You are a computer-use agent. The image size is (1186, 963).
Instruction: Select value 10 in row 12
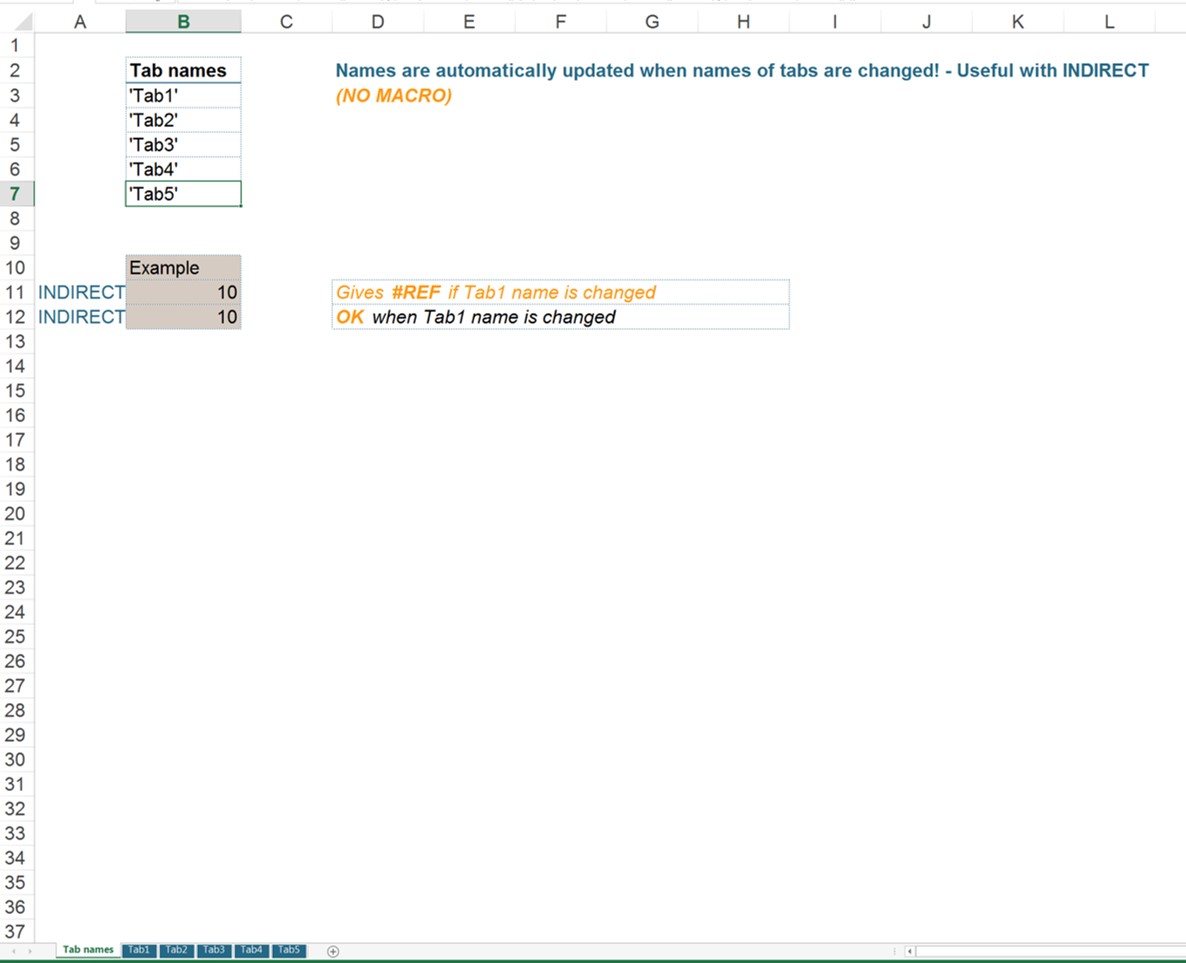[x=184, y=317]
